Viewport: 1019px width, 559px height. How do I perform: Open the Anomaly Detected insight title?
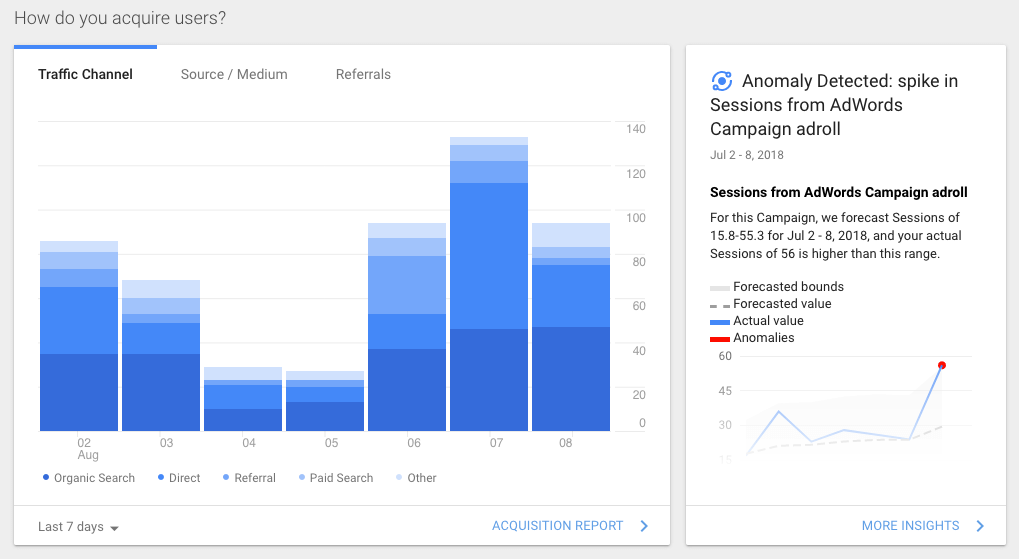point(834,105)
